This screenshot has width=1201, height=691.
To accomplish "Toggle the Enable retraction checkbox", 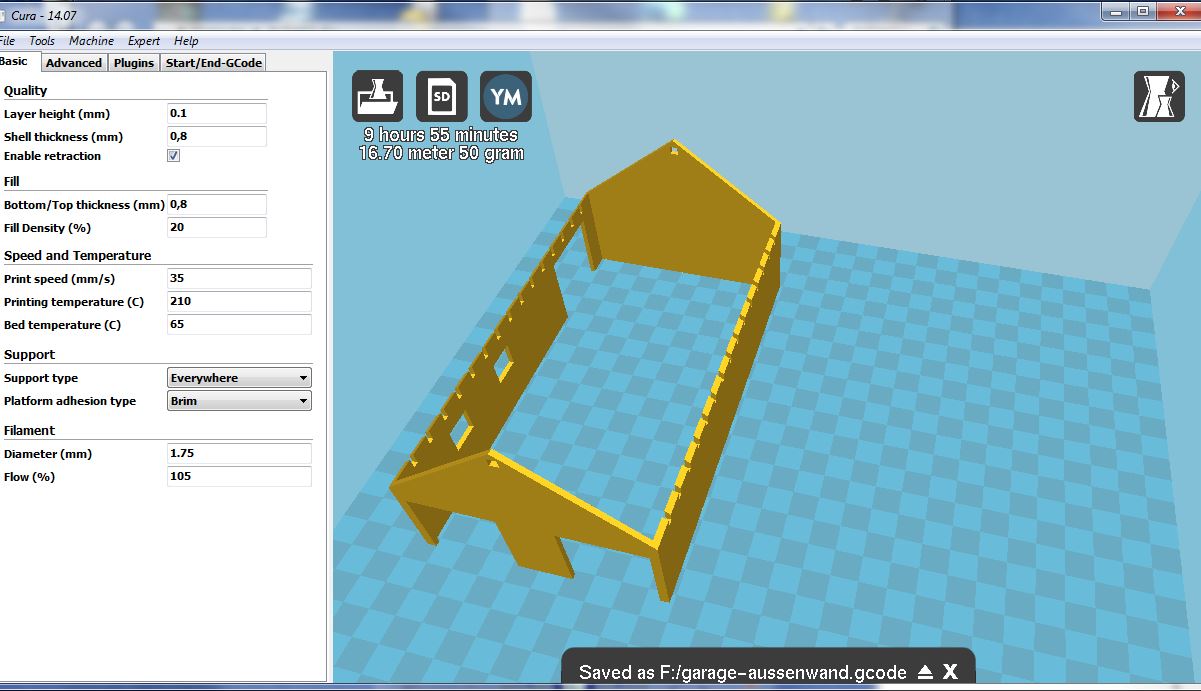I will pyautogui.click(x=173, y=156).
